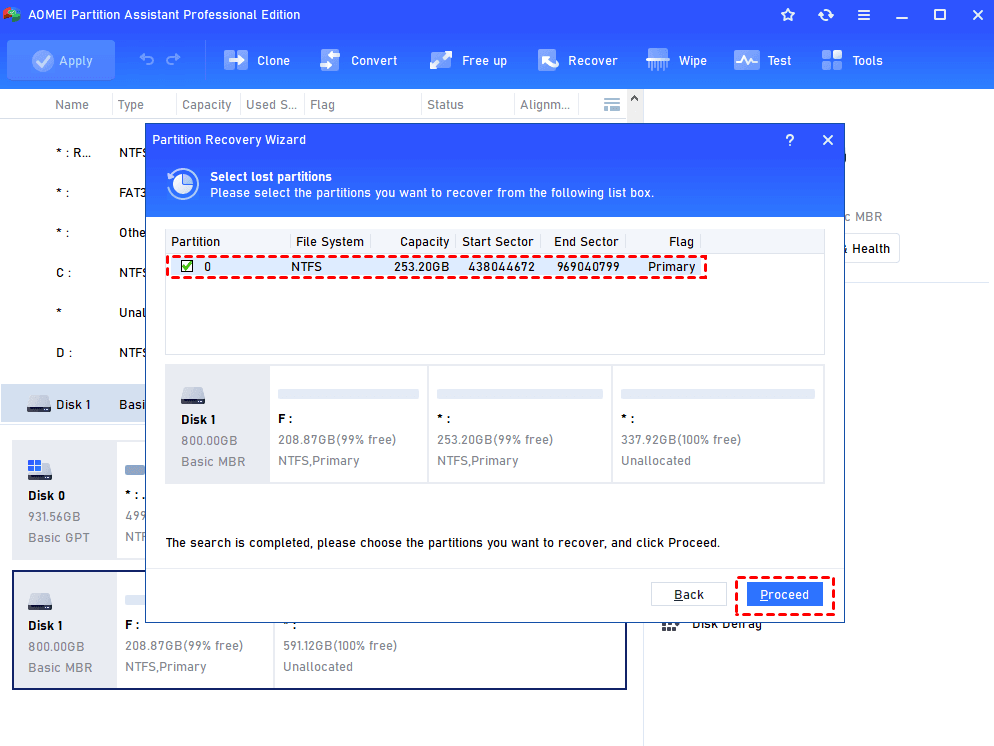Select the 253.20GB NTFS partition block in wizard

coord(520,424)
